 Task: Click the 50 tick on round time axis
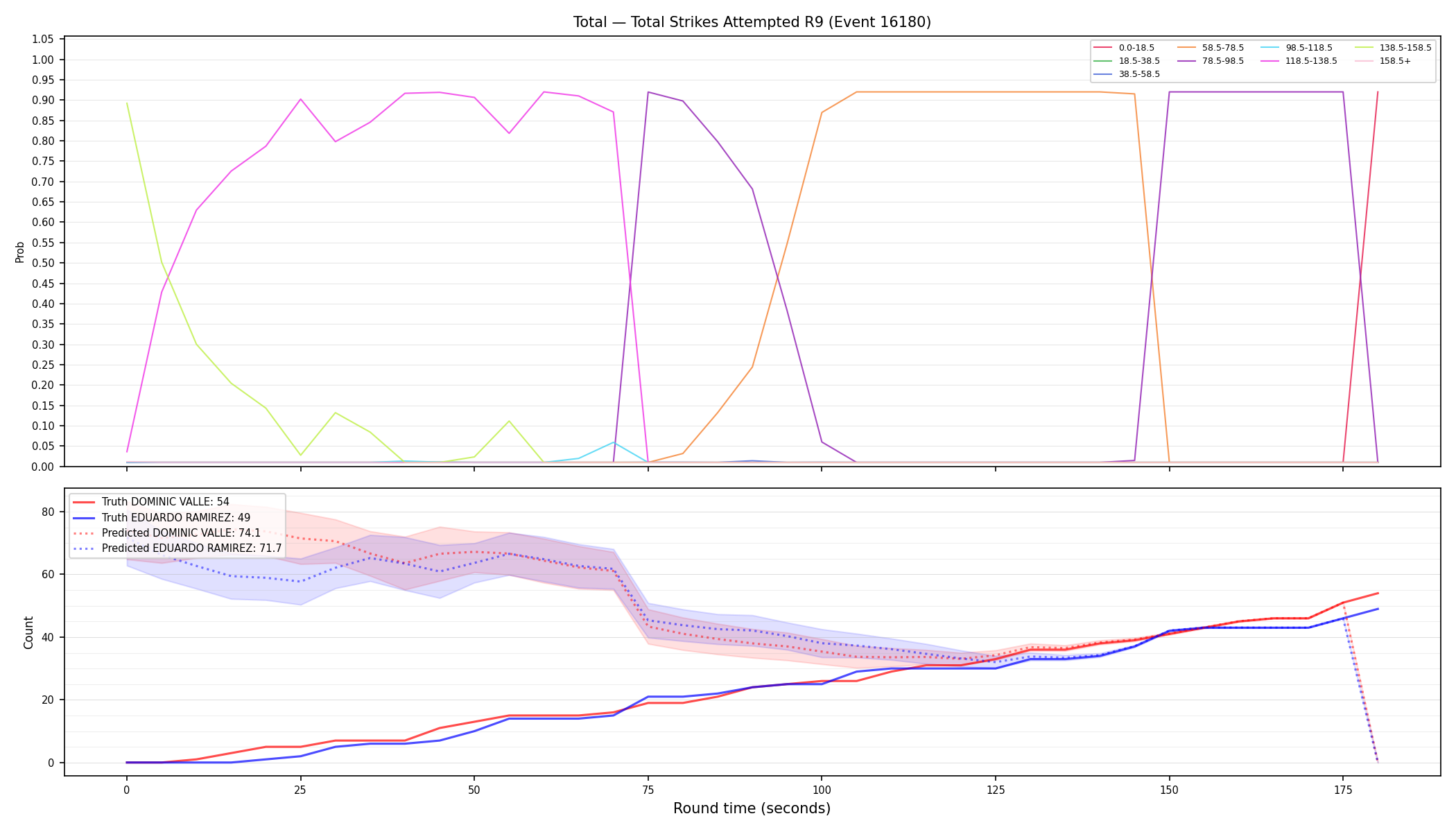coord(474,790)
